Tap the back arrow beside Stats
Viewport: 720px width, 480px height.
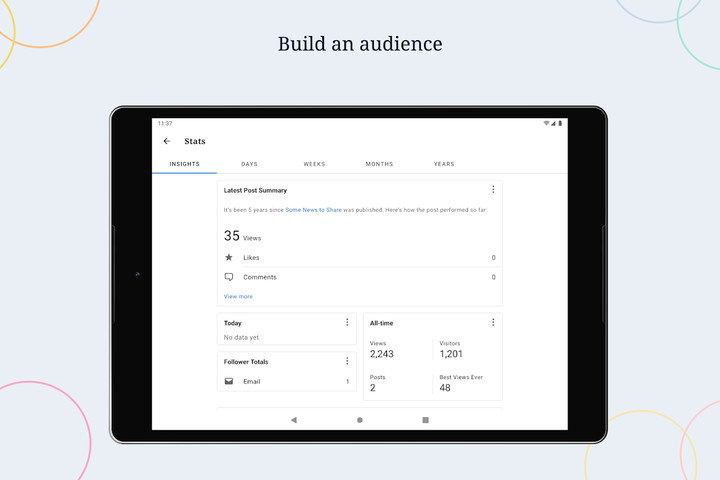pyautogui.click(x=167, y=141)
